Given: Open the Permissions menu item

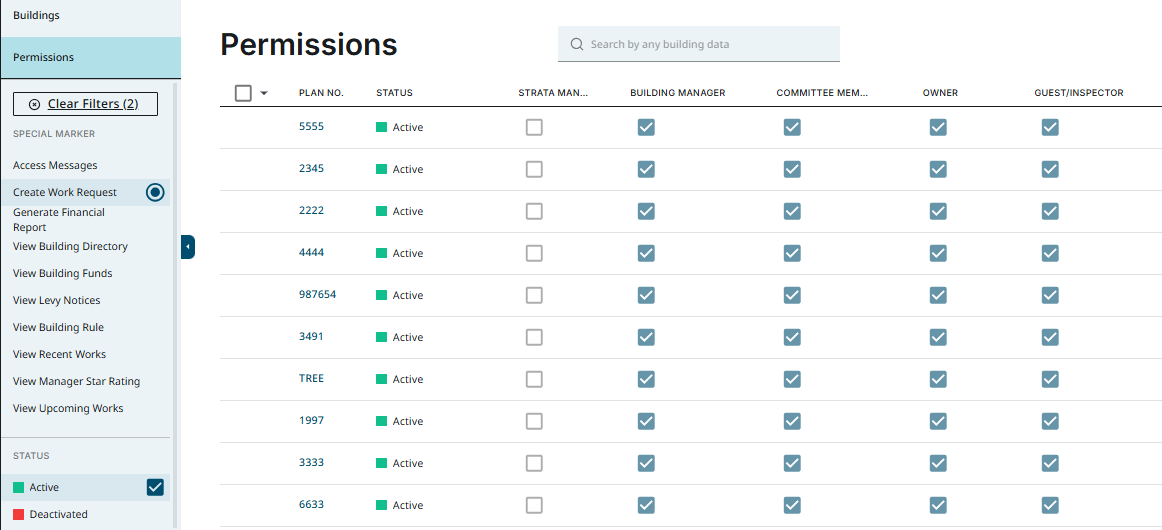Looking at the screenshot, I should [90, 57].
